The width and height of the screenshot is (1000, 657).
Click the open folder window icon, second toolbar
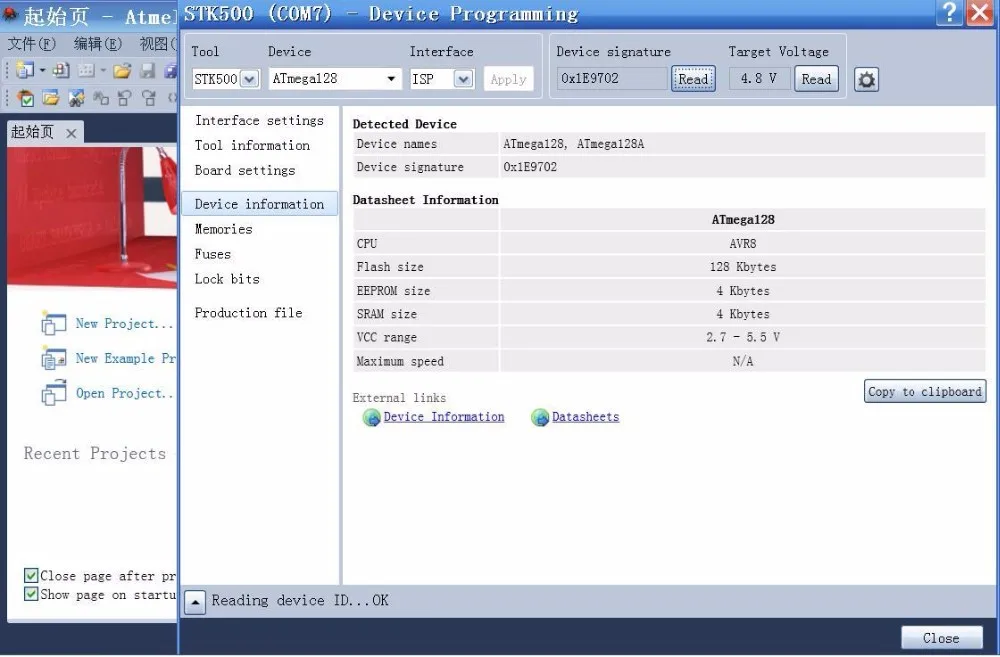(x=50, y=98)
